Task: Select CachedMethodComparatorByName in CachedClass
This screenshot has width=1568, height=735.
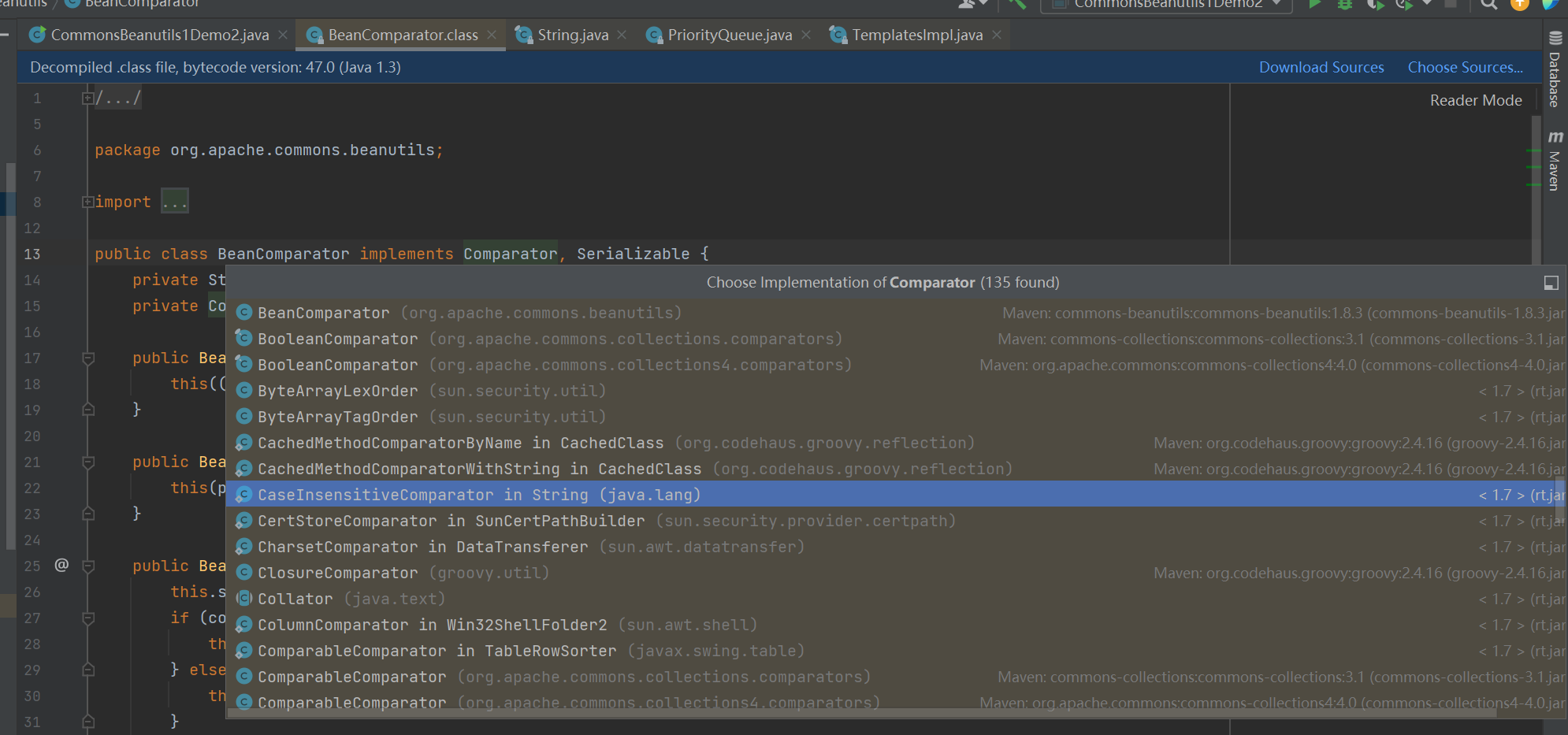Action: click(896, 443)
